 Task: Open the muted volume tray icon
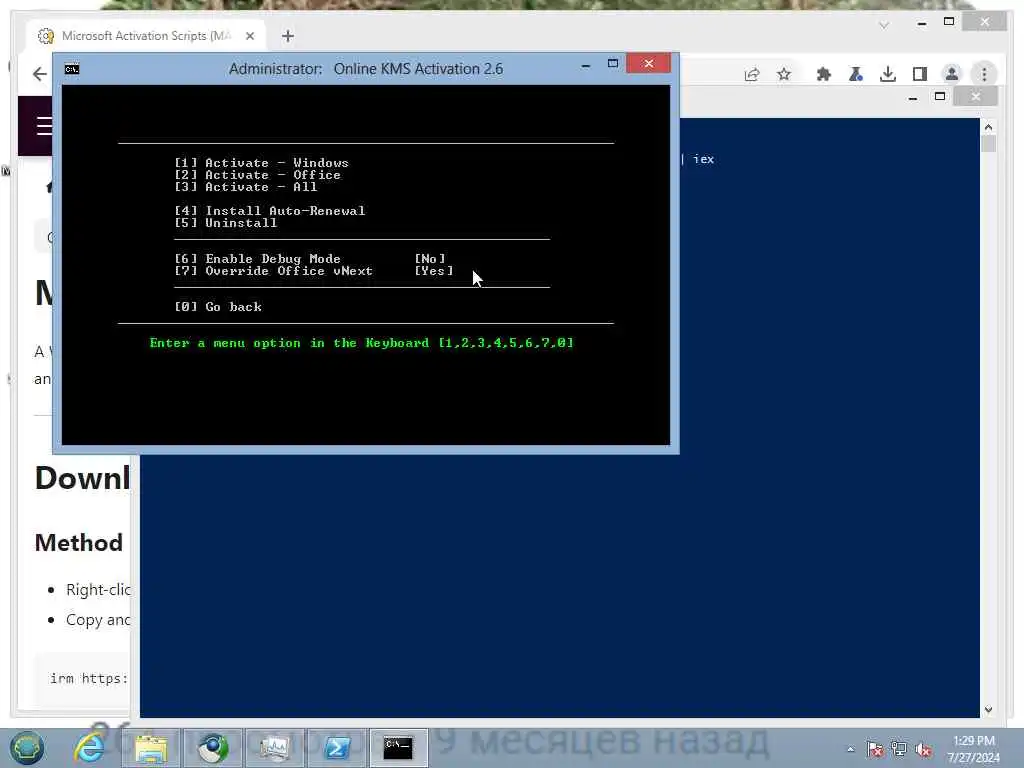(923, 750)
